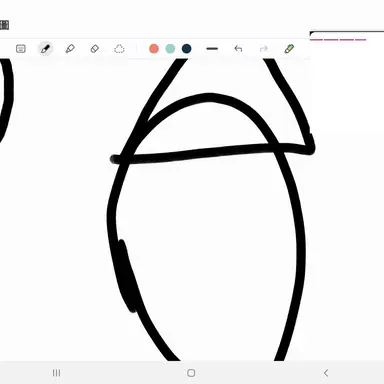The height and width of the screenshot is (384, 384).
Task: Open the green S Pen shortcut icon
Action: click(x=289, y=49)
